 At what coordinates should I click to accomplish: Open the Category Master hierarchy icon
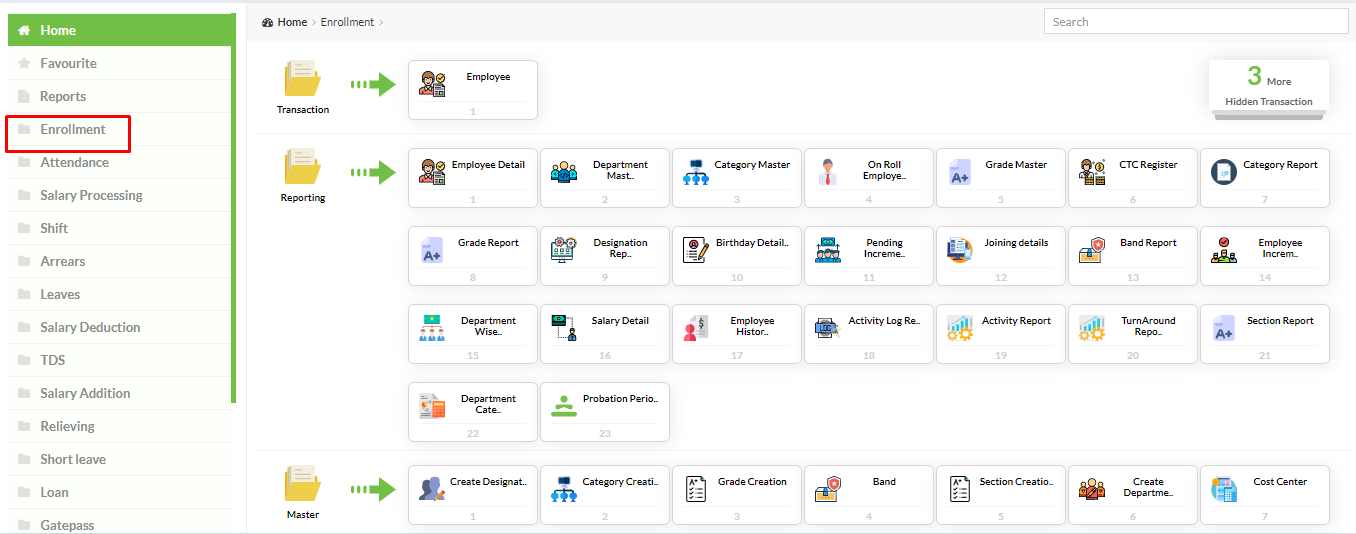(x=696, y=172)
